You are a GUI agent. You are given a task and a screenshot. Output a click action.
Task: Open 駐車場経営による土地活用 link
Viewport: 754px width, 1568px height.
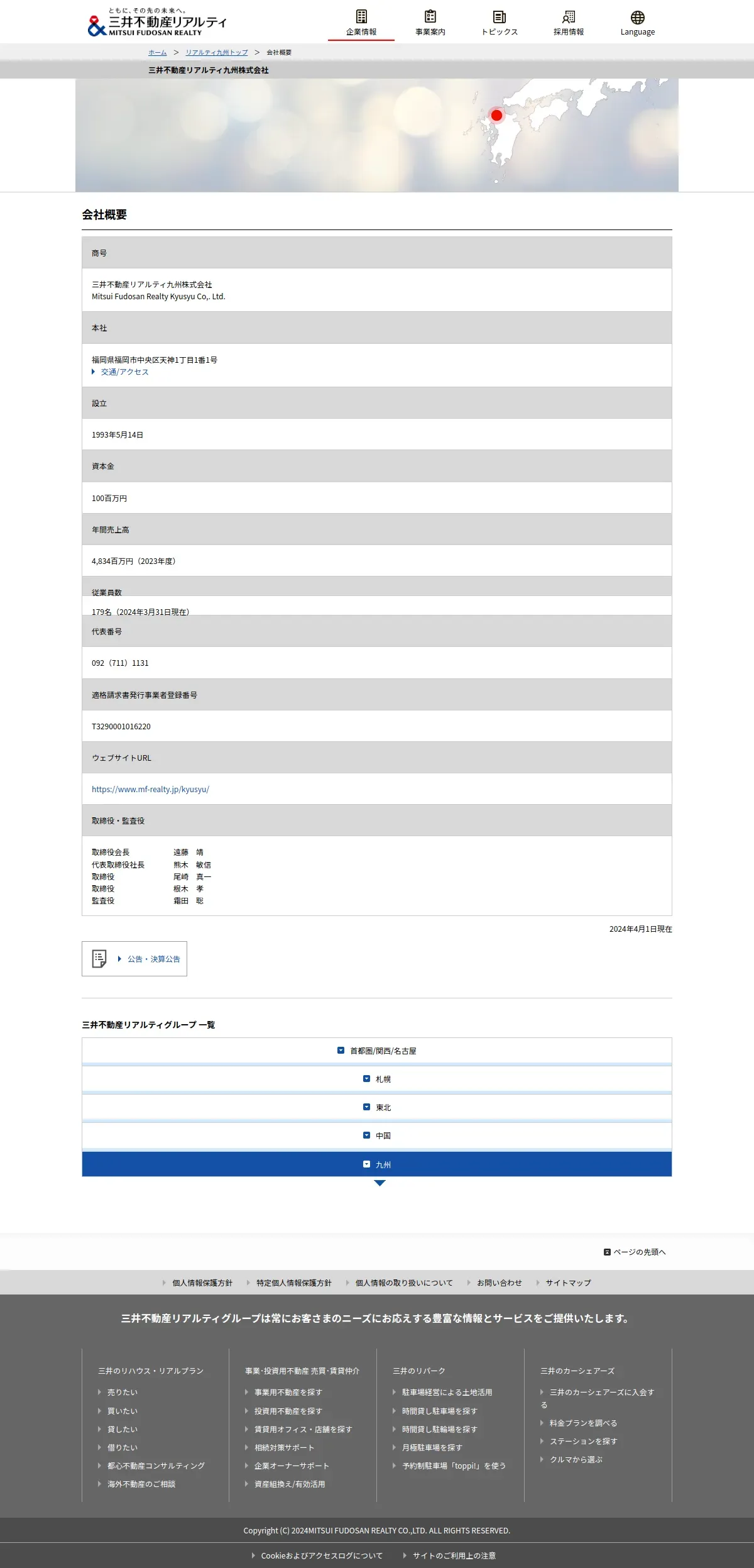click(x=447, y=1392)
